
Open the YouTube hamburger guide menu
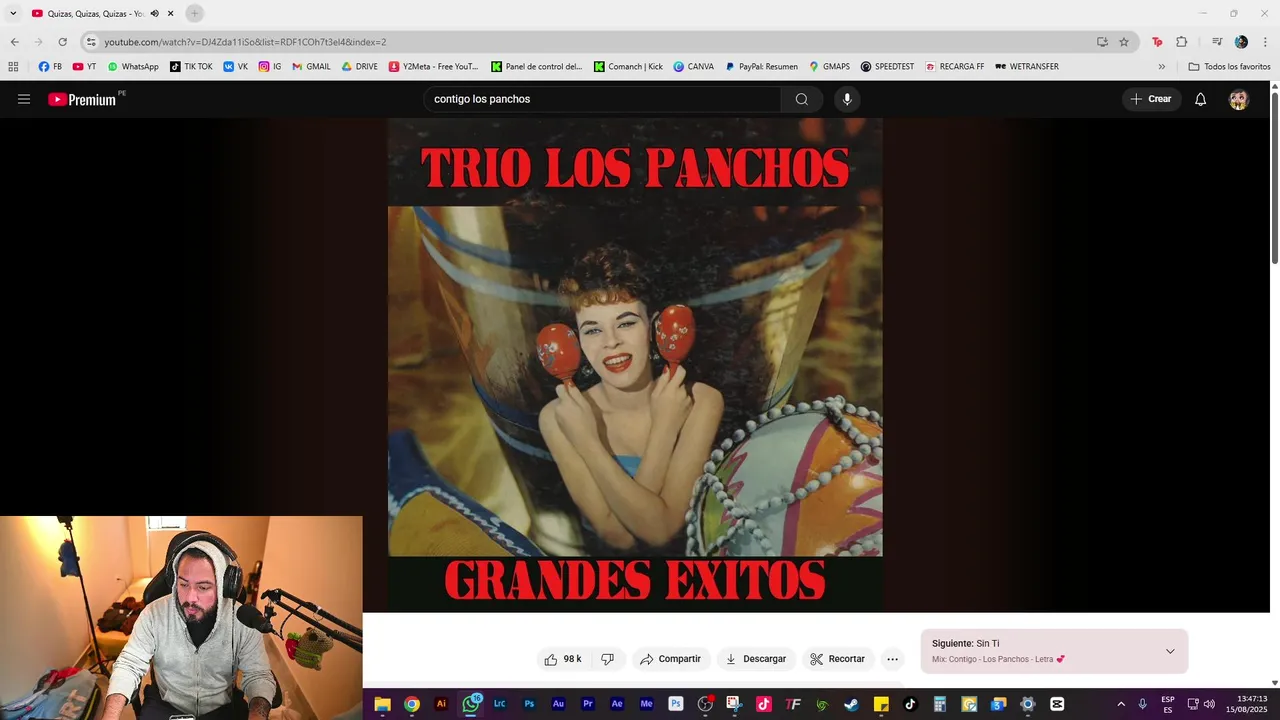(x=24, y=99)
